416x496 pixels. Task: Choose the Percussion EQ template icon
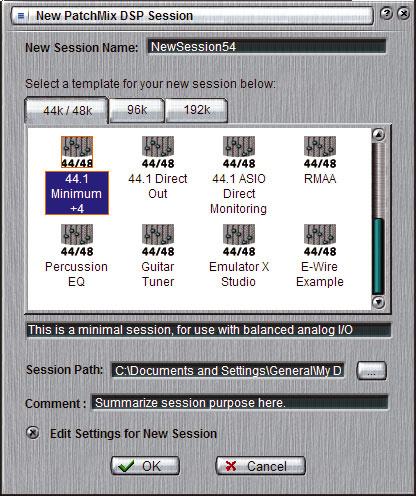[x=77, y=240]
